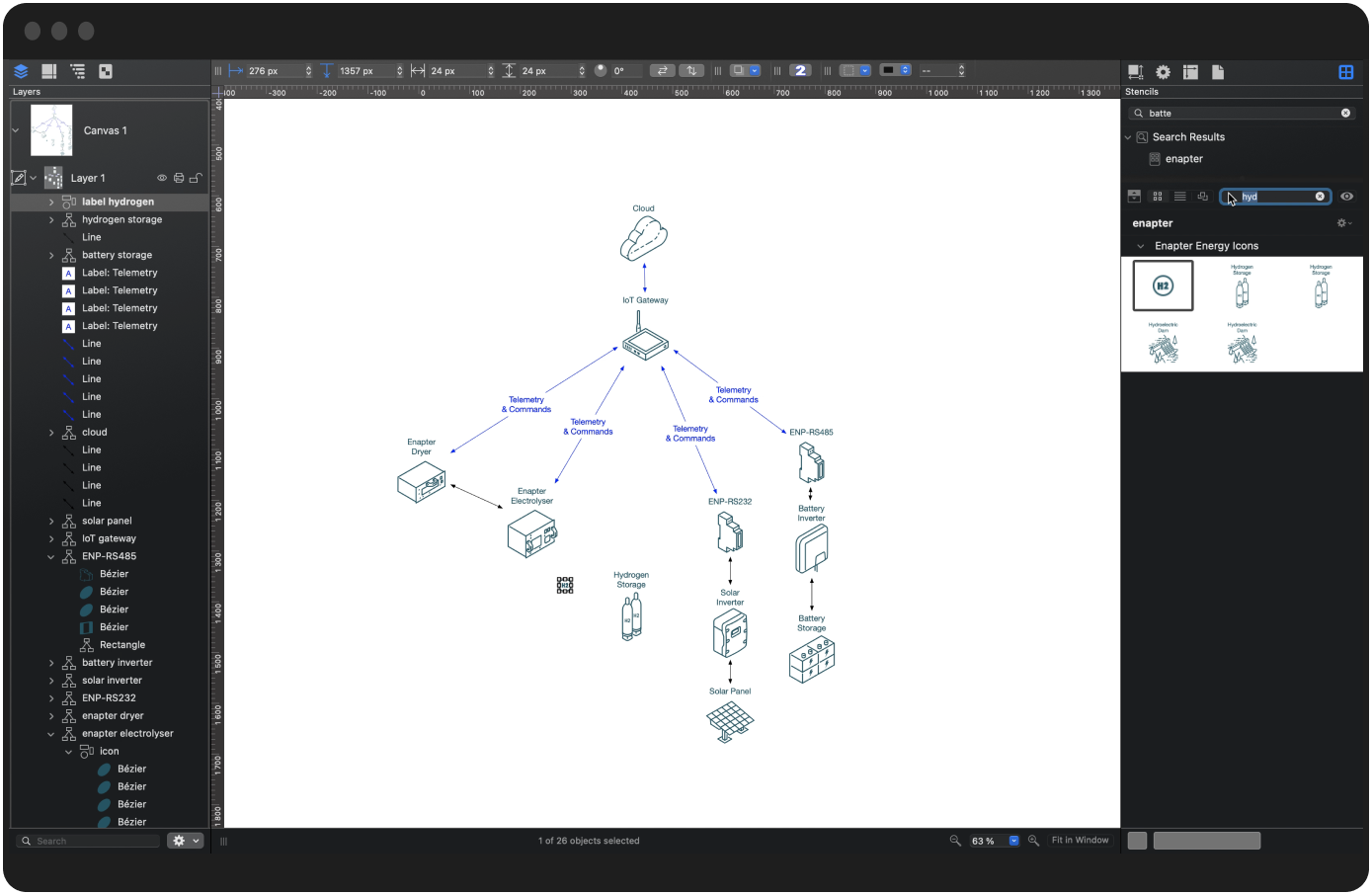Image resolution: width=1372 pixels, height=895 pixels.
Task: Select the Enapter Dryer shape
Action: pyautogui.click(x=422, y=483)
